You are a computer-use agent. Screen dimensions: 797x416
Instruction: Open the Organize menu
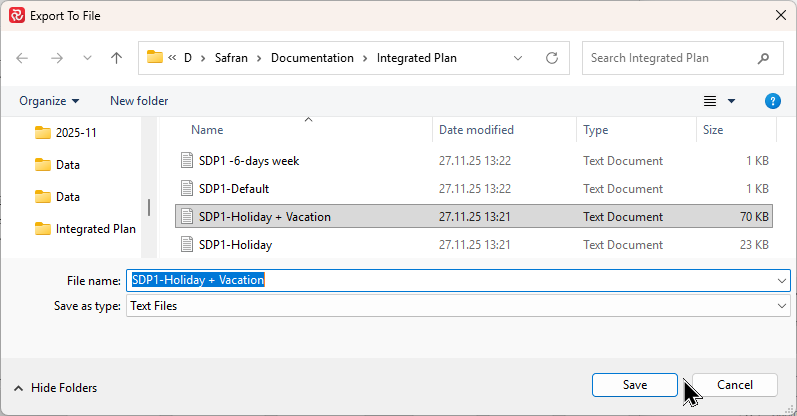point(49,101)
